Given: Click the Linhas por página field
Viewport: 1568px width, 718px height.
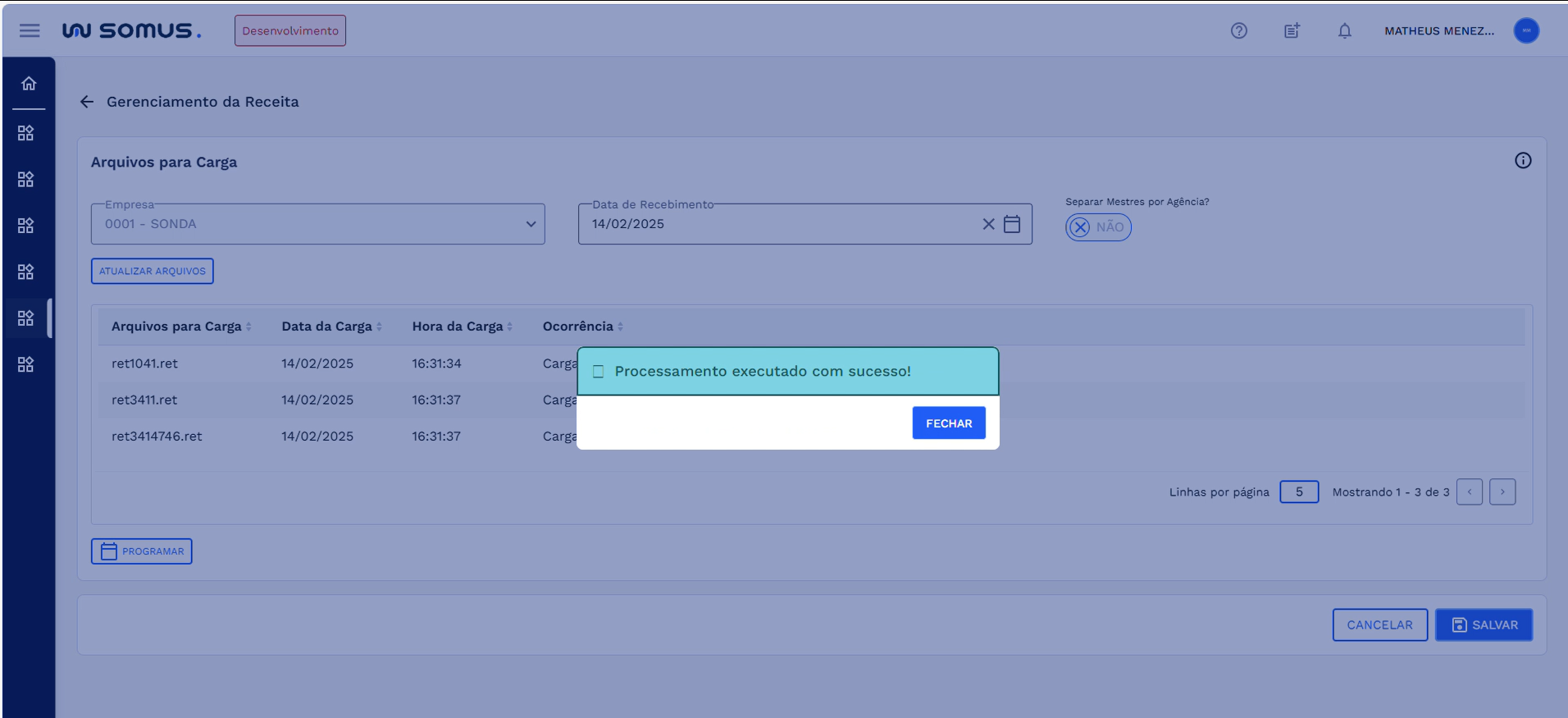Looking at the screenshot, I should 1298,492.
